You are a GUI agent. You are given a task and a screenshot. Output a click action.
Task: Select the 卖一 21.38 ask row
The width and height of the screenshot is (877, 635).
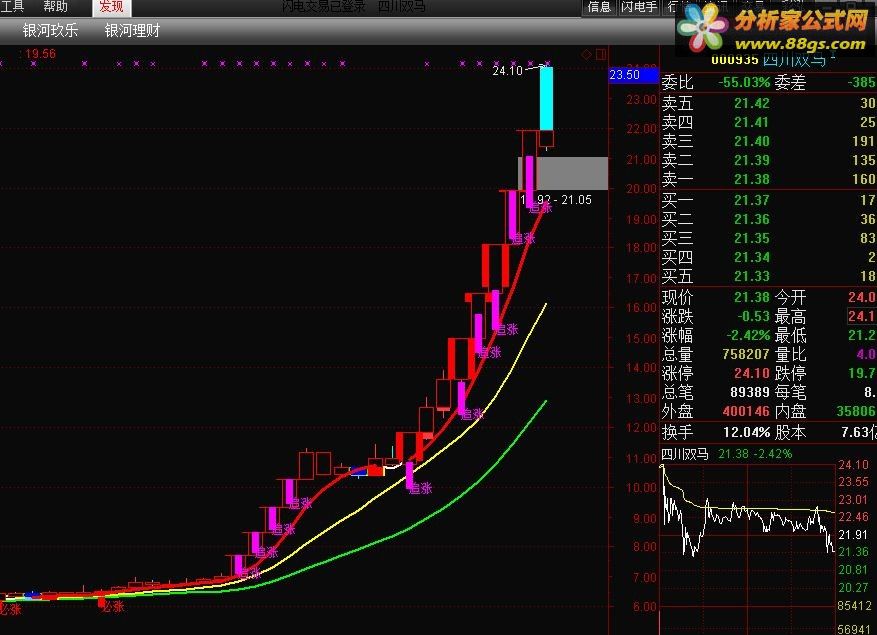[768, 179]
